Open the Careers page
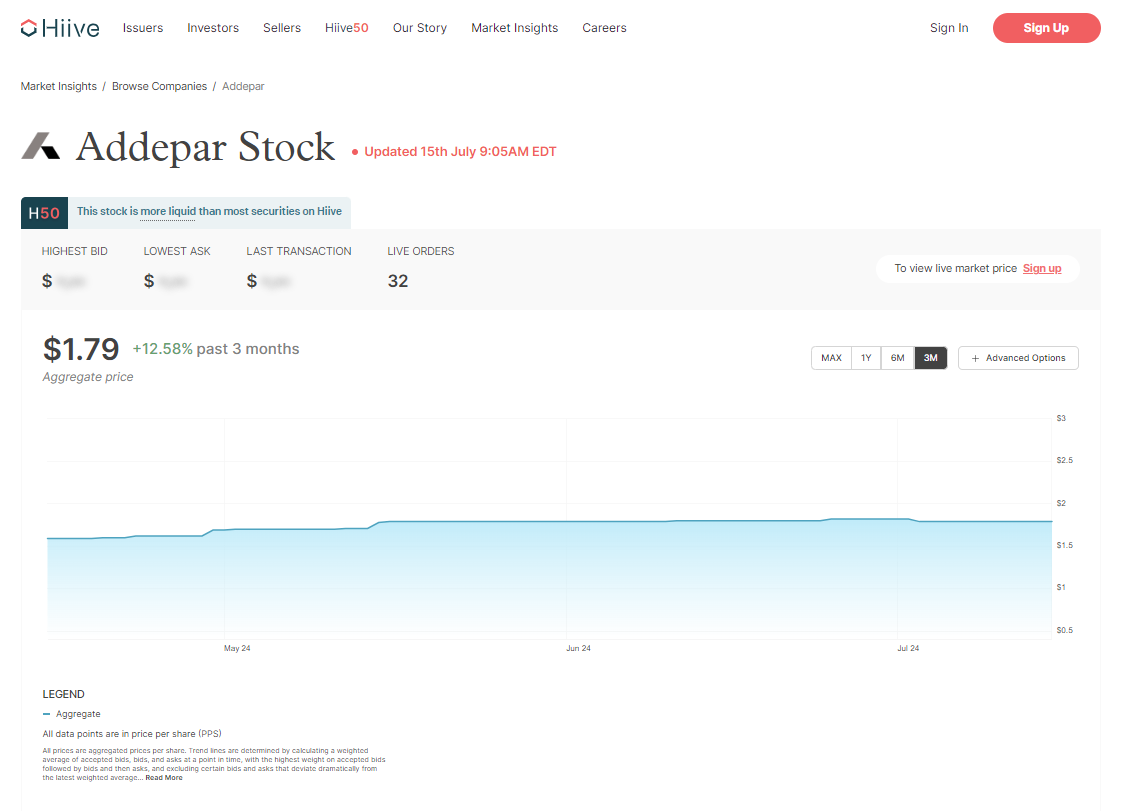1125x811 pixels. pyautogui.click(x=604, y=28)
